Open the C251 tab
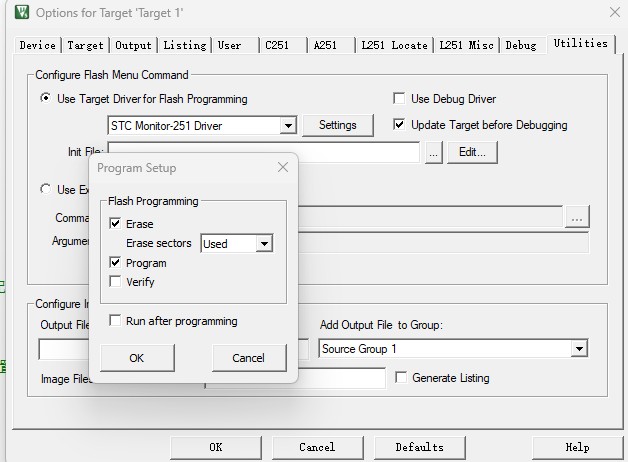This screenshot has width=628, height=462. coord(277,45)
